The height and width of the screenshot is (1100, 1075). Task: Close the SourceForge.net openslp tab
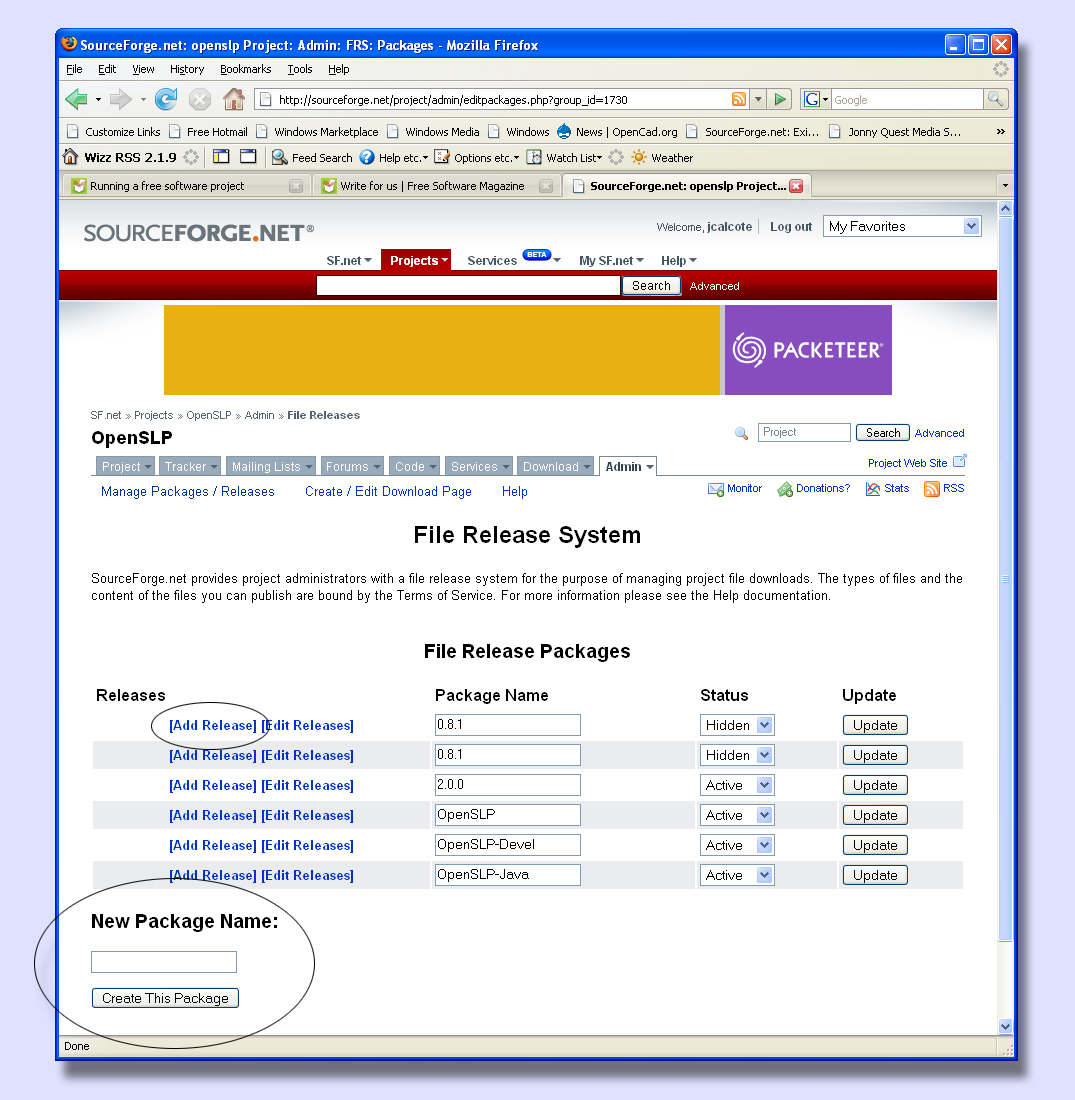click(796, 186)
